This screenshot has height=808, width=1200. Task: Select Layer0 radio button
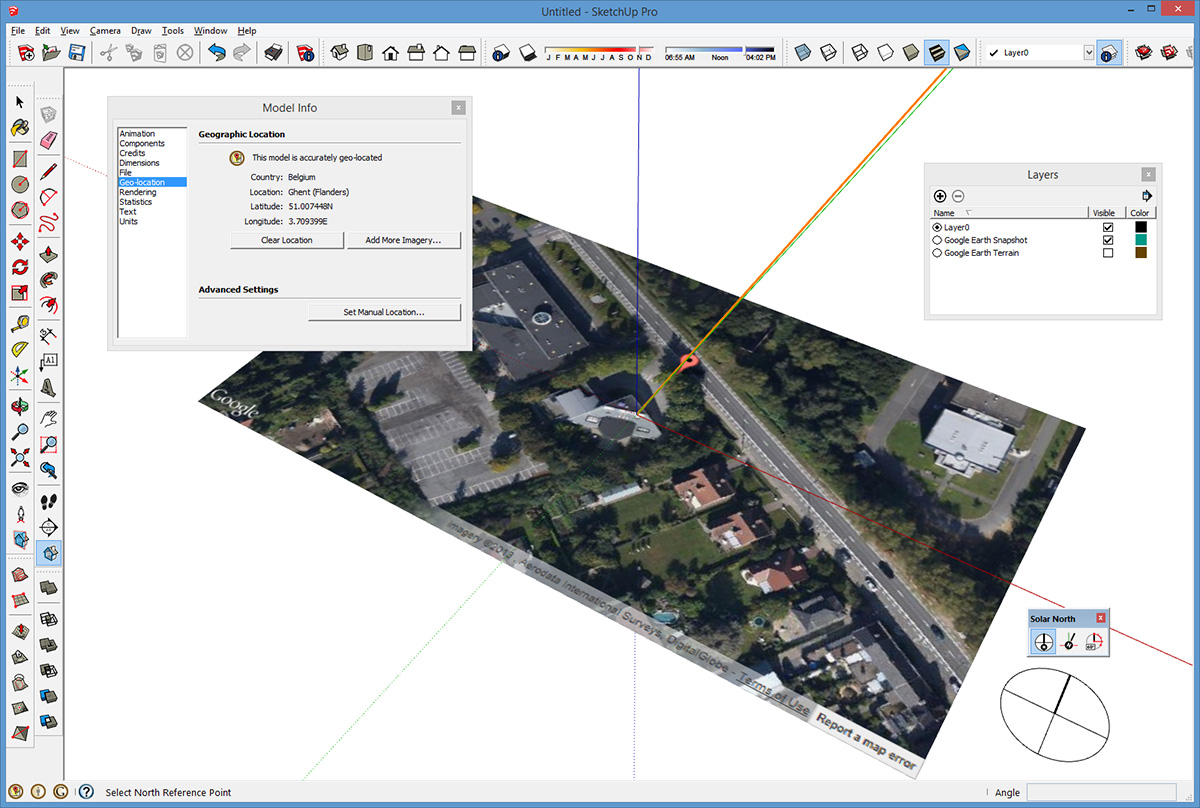point(937,228)
